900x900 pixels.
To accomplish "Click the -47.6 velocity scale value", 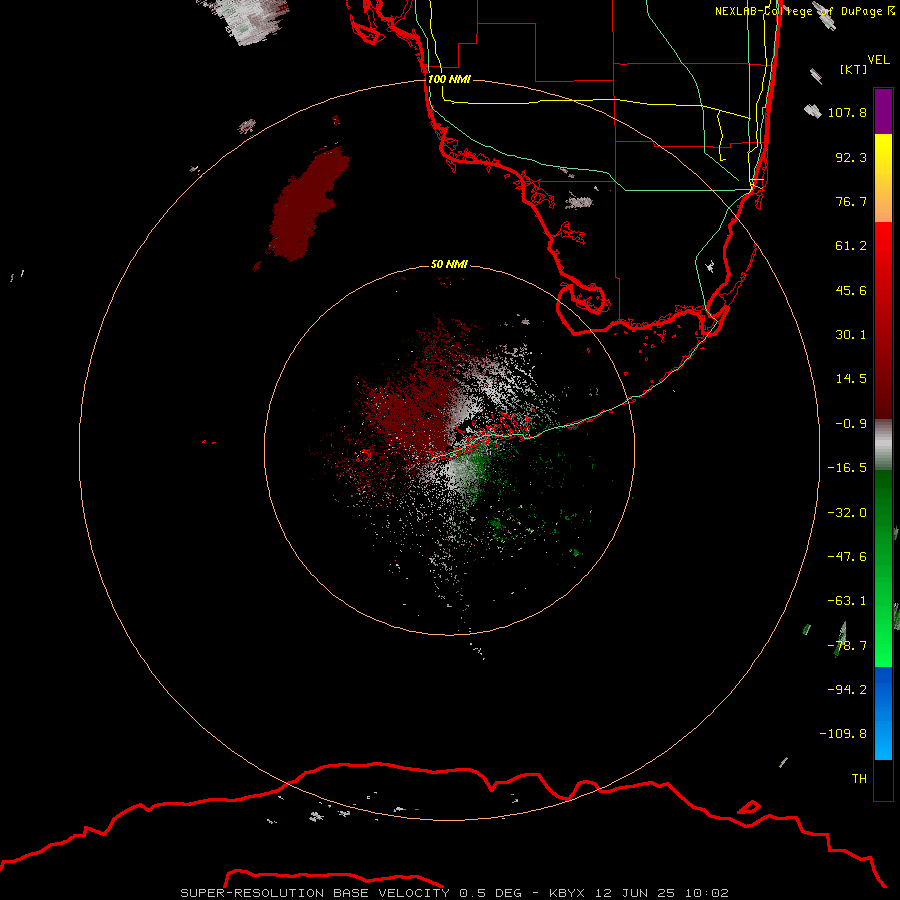I will [x=847, y=557].
